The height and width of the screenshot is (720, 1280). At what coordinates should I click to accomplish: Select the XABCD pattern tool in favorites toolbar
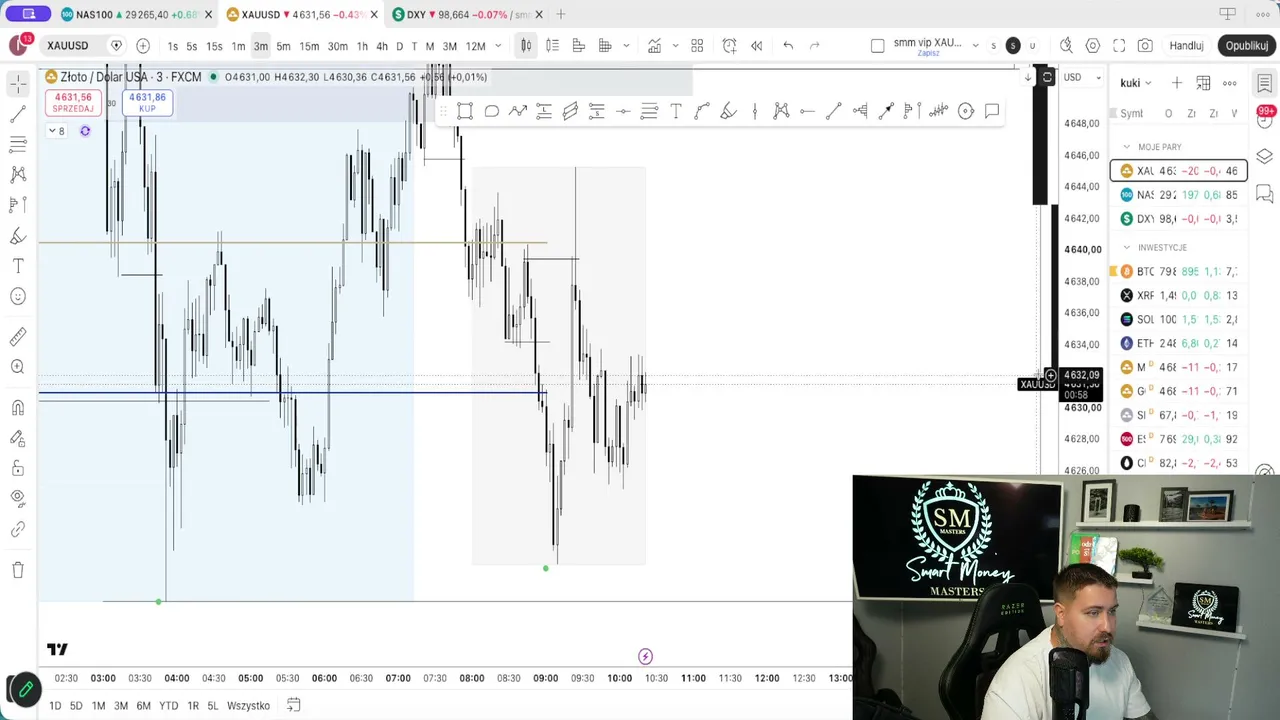click(781, 111)
